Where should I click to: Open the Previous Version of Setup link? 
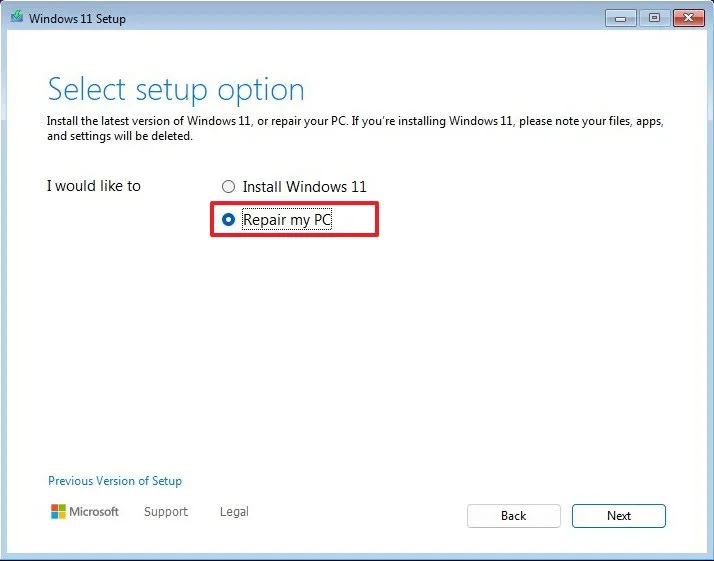(x=115, y=481)
